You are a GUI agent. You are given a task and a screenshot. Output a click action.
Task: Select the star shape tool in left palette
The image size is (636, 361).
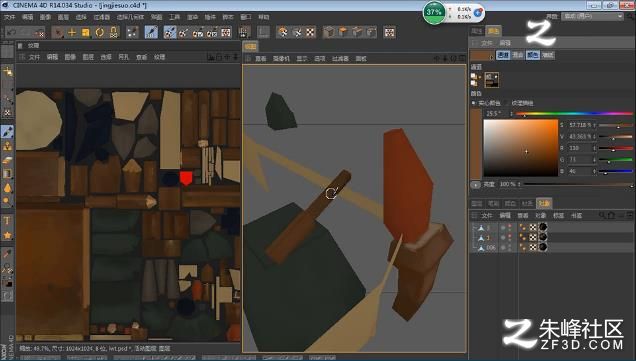(x=7, y=235)
